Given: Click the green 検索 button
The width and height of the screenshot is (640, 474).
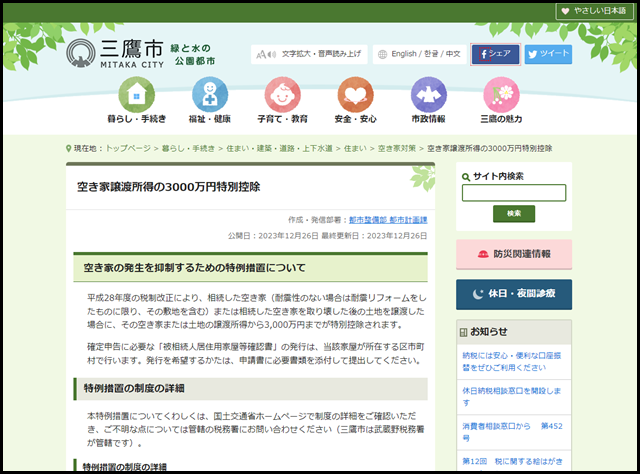Looking at the screenshot, I should pyautogui.click(x=514, y=214).
